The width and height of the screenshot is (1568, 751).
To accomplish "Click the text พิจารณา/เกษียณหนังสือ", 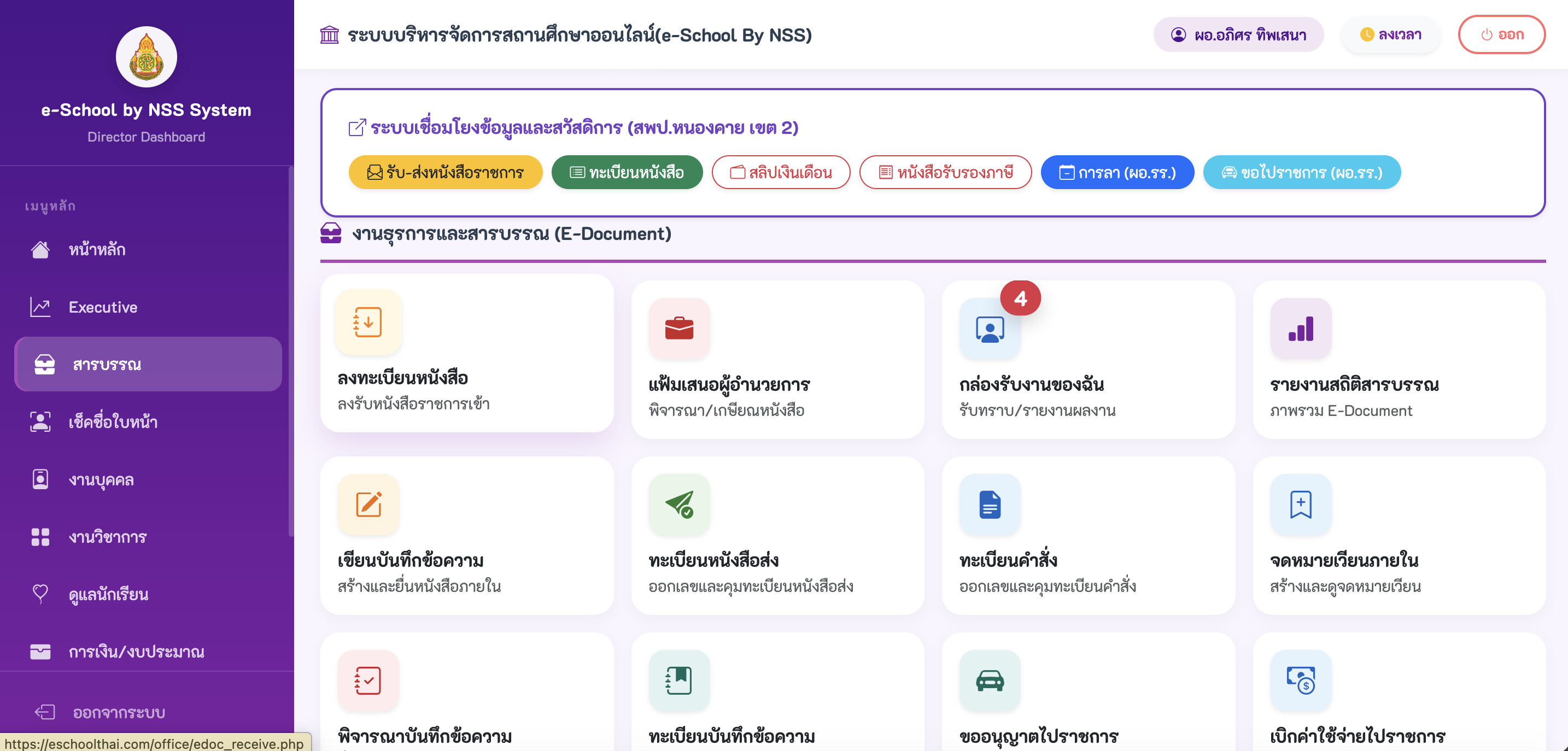I will coord(726,410).
